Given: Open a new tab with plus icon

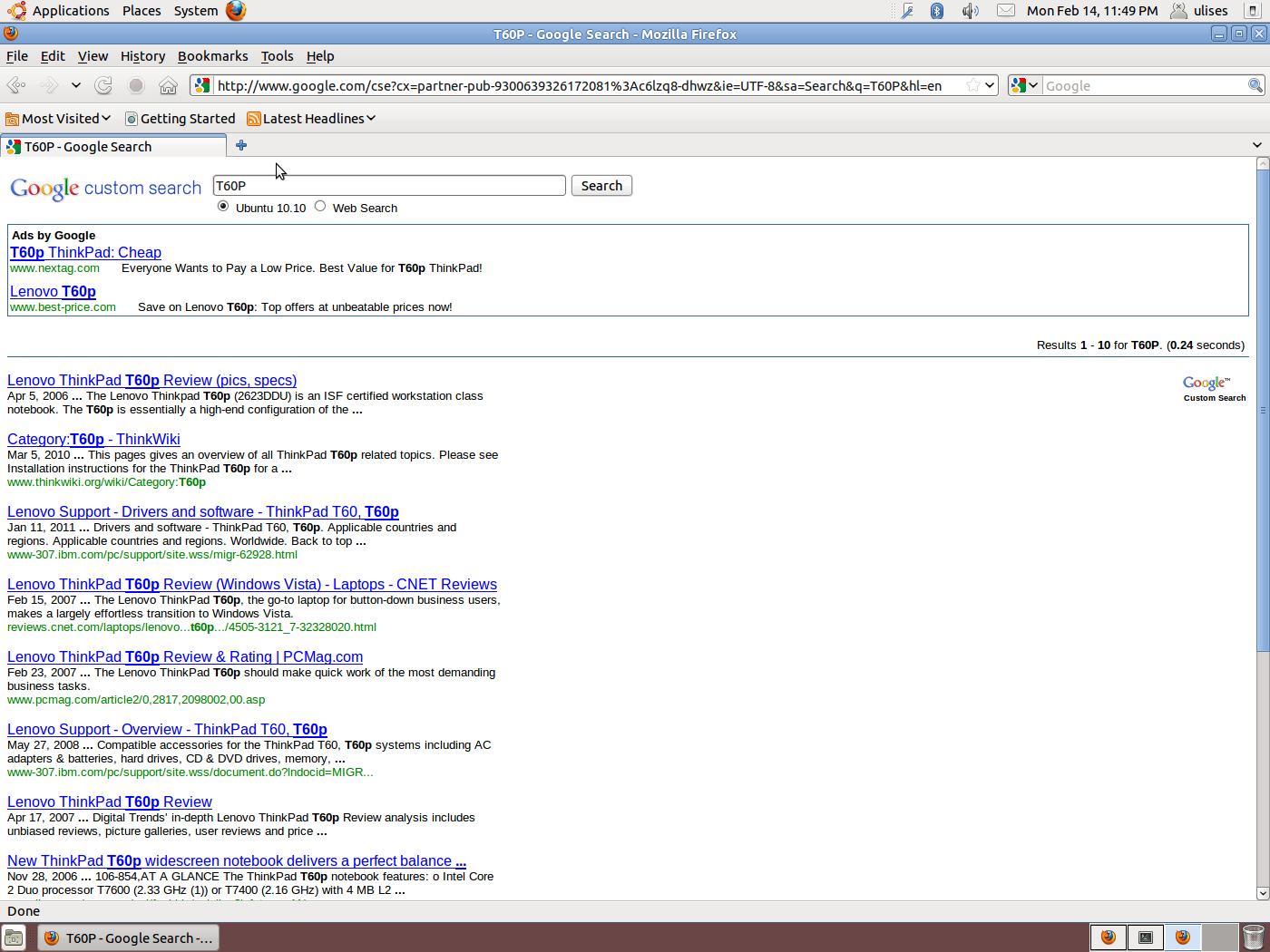Looking at the screenshot, I should 241,146.
